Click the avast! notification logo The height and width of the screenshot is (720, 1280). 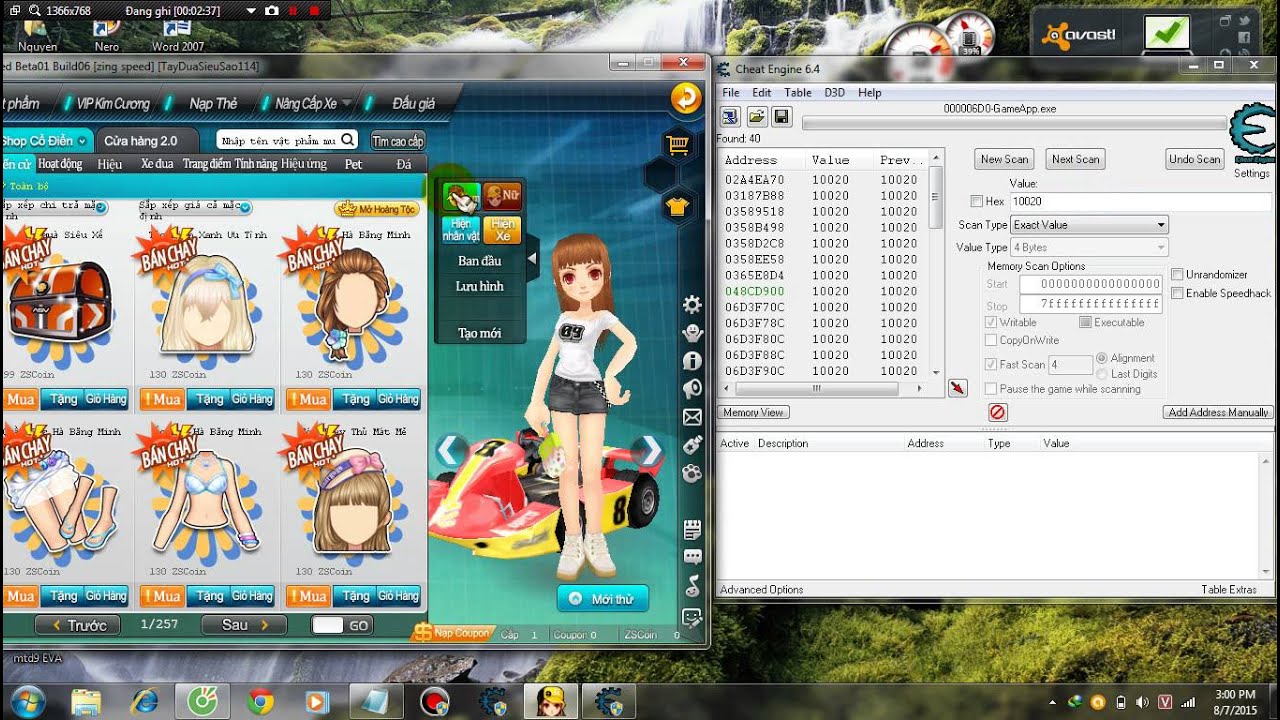(1079, 35)
